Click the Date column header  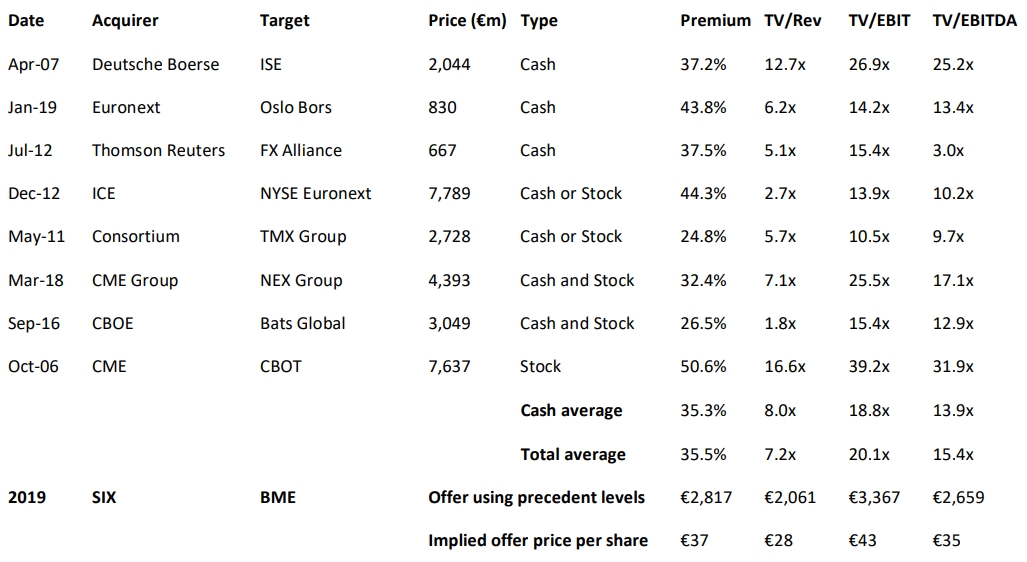click(25, 20)
